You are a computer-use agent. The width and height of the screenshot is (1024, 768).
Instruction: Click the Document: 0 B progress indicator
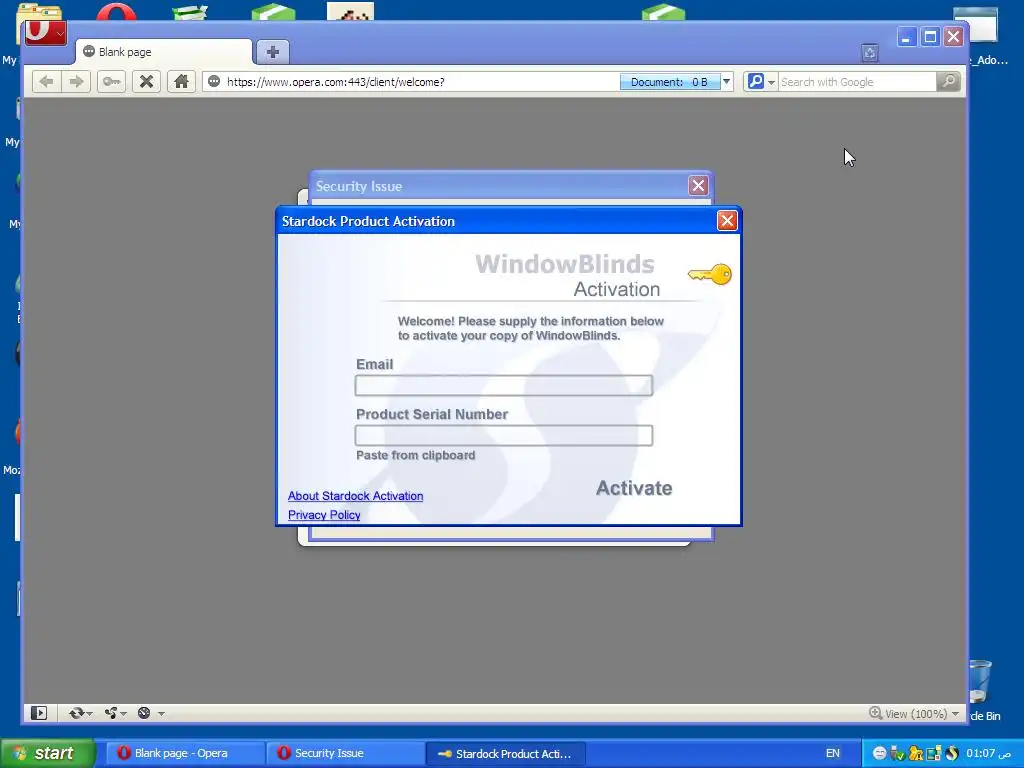pos(669,82)
